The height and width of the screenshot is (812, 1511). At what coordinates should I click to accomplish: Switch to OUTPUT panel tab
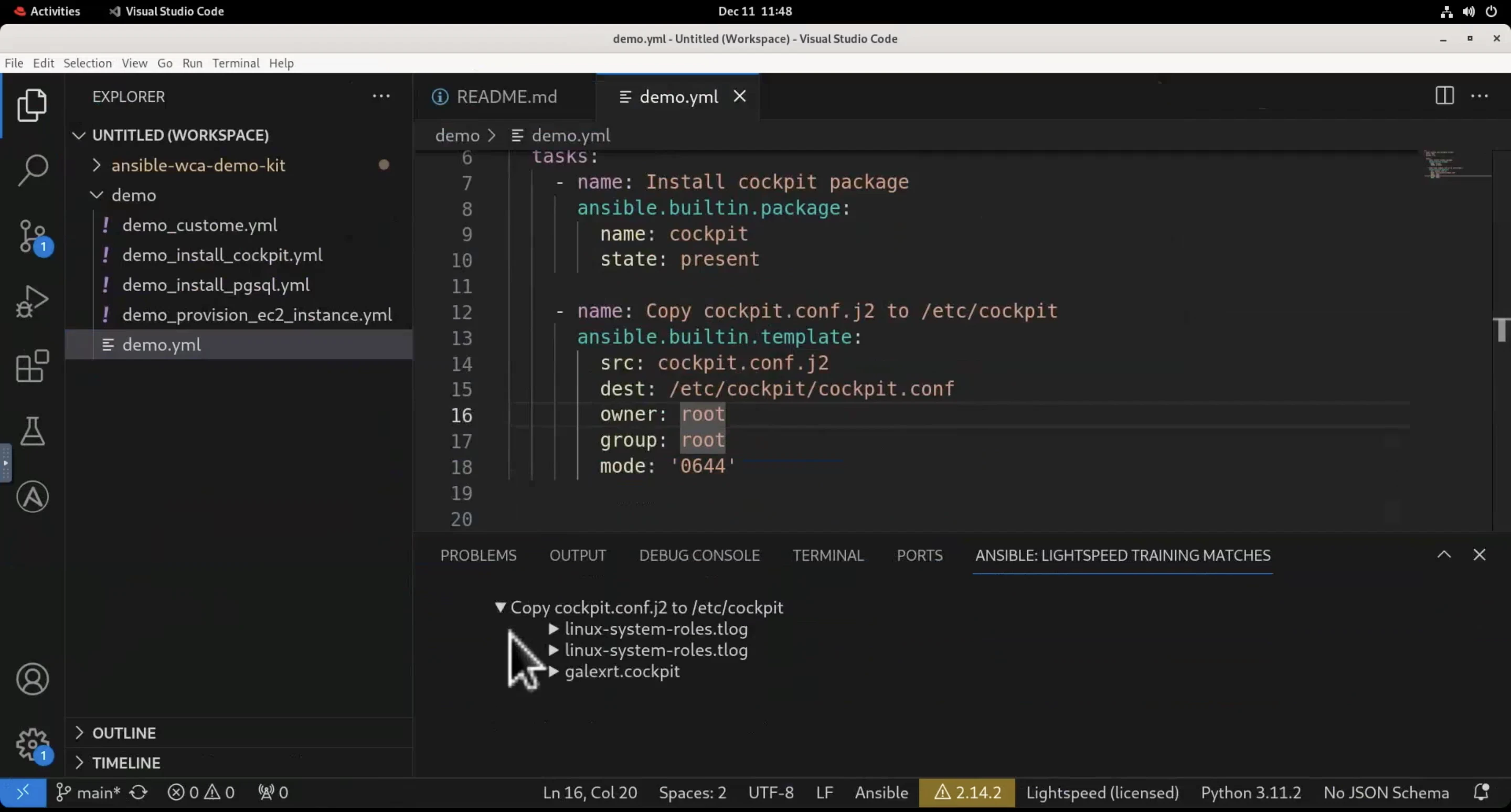click(578, 555)
